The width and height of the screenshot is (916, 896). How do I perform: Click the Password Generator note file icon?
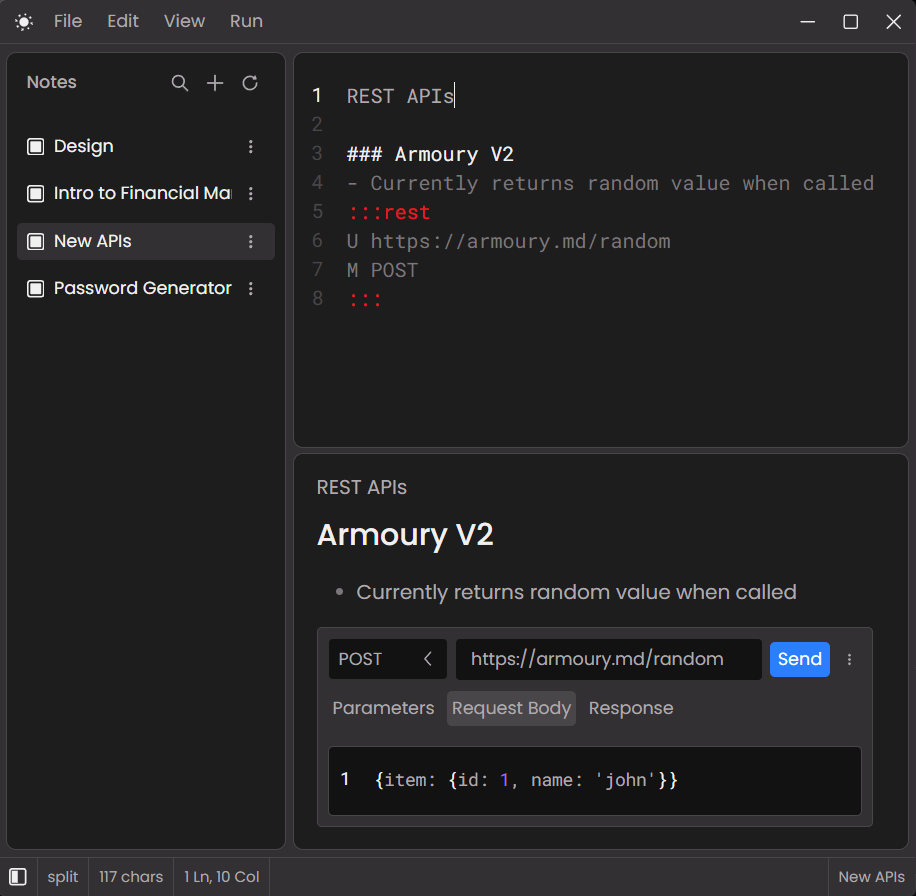tap(36, 289)
